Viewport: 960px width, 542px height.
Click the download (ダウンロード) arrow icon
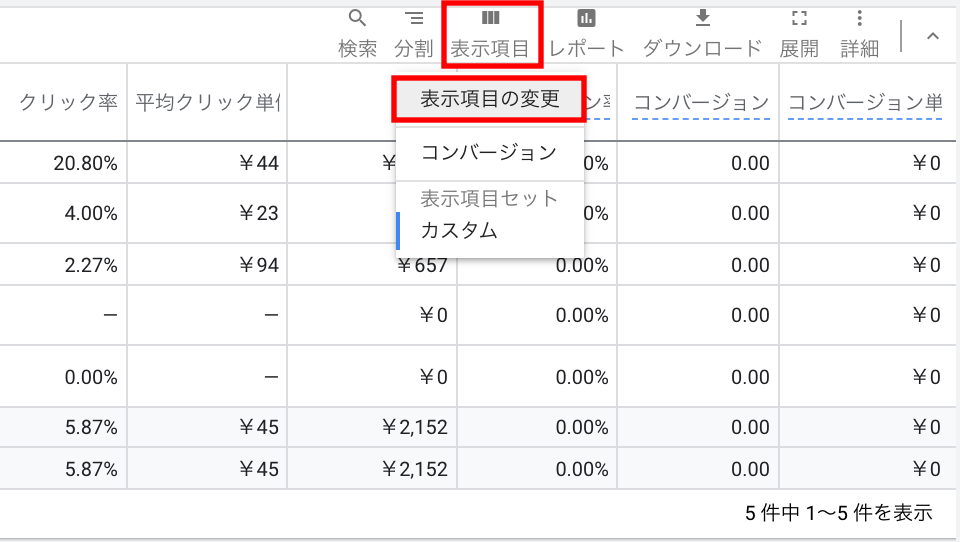[702, 18]
